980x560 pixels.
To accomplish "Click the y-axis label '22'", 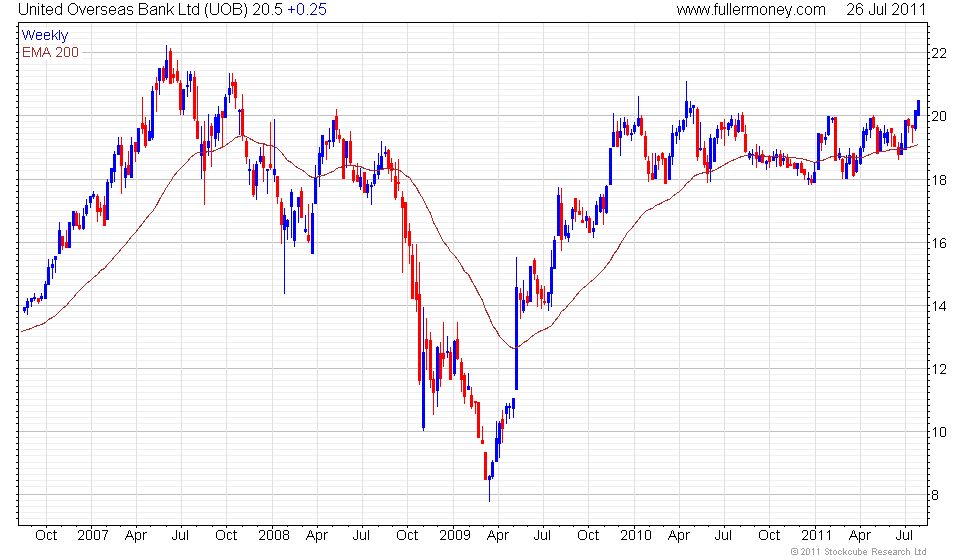I will click(939, 54).
